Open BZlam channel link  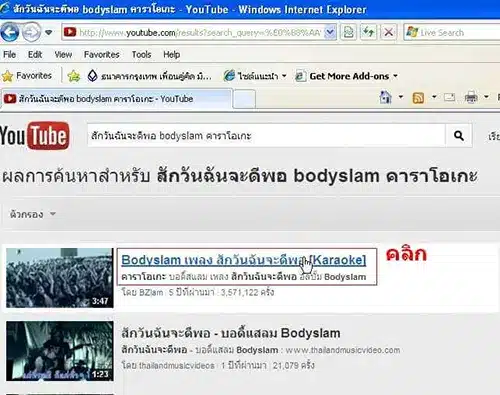(151, 293)
